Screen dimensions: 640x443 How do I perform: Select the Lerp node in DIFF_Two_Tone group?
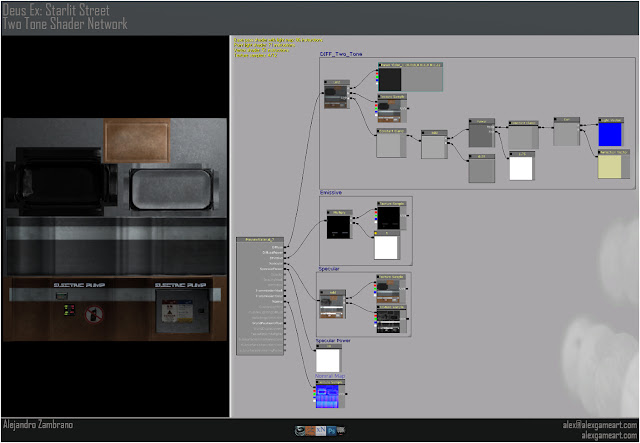(337, 94)
